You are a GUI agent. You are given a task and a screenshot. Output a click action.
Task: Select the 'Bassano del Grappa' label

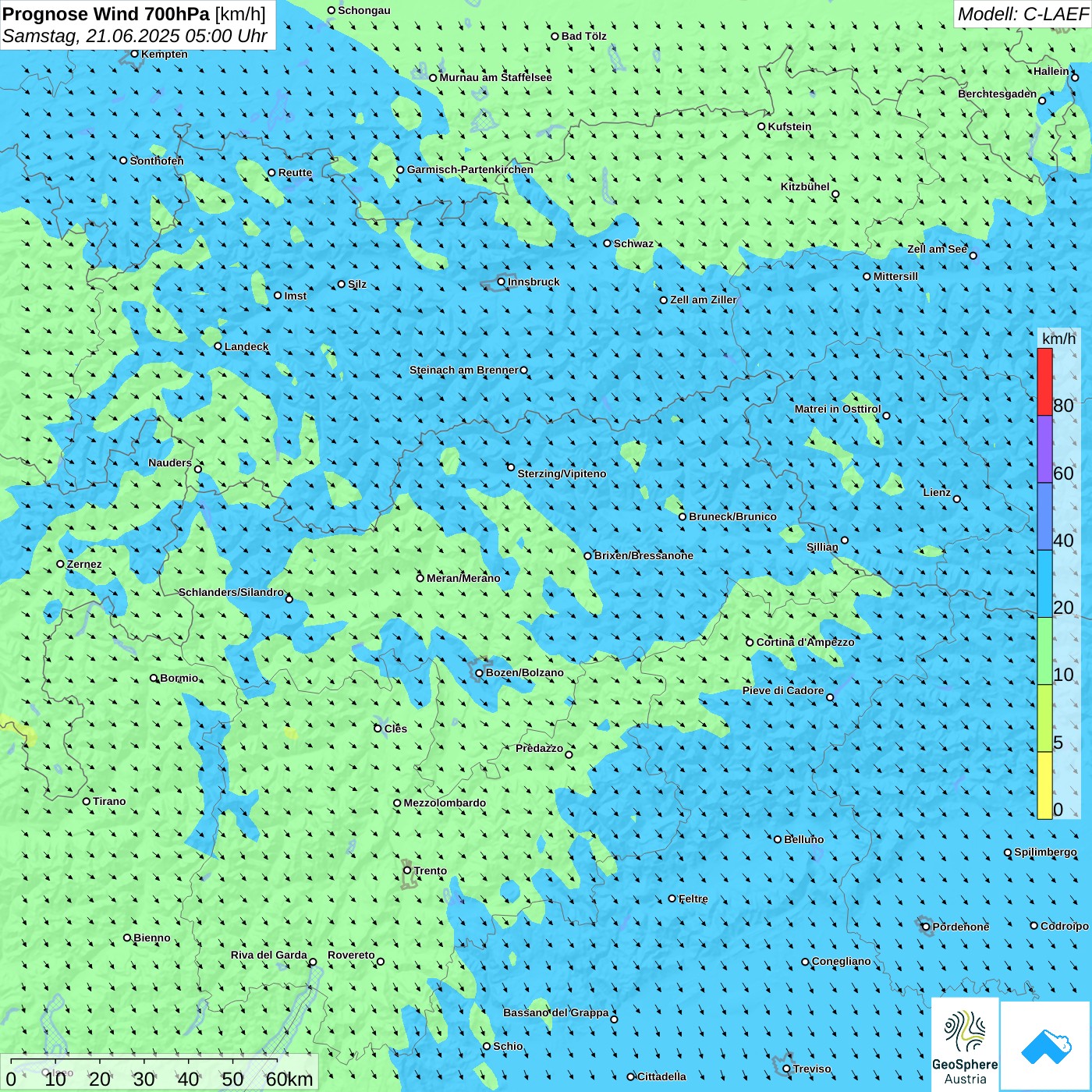tap(556, 1012)
